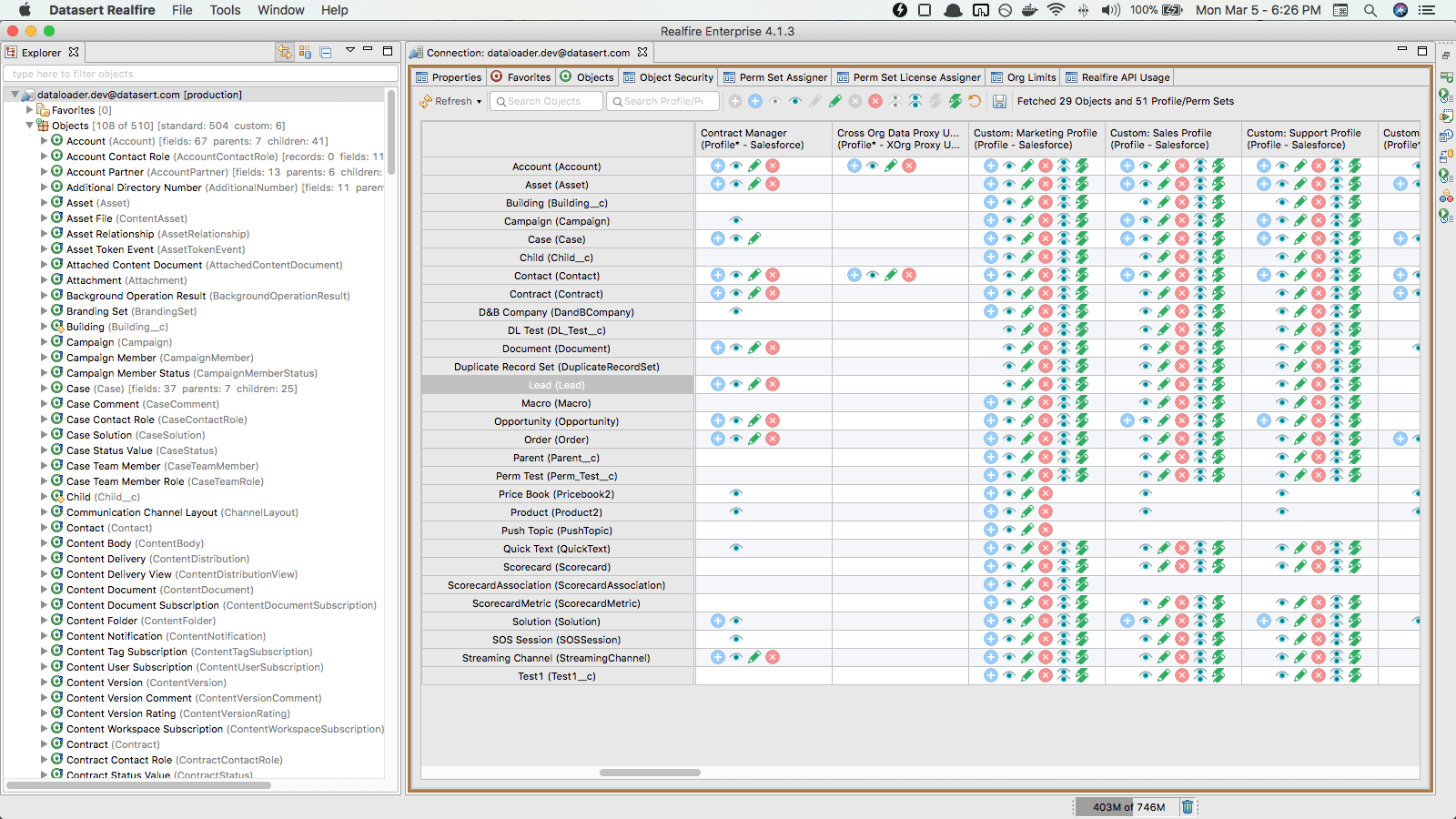Open the Window menu
1456x819 pixels.
click(x=280, y=10)
